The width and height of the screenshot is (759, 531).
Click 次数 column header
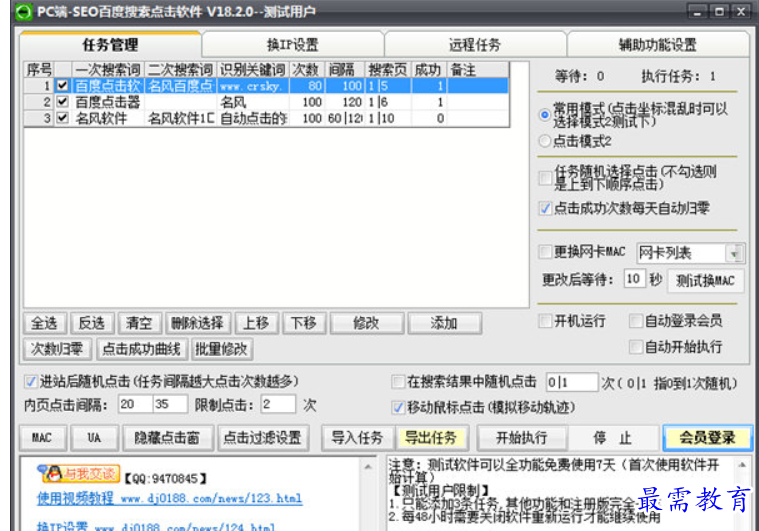(x=307, y=70)
